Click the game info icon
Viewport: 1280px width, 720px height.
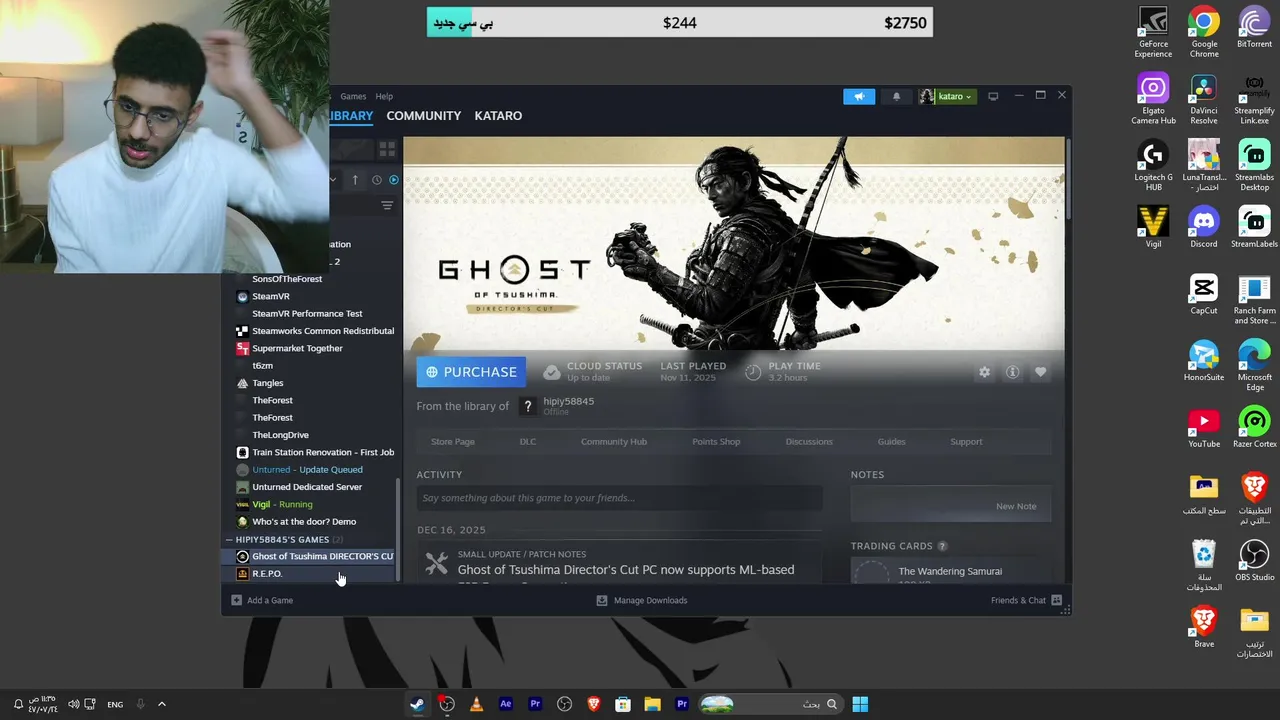coord(1012,372)
